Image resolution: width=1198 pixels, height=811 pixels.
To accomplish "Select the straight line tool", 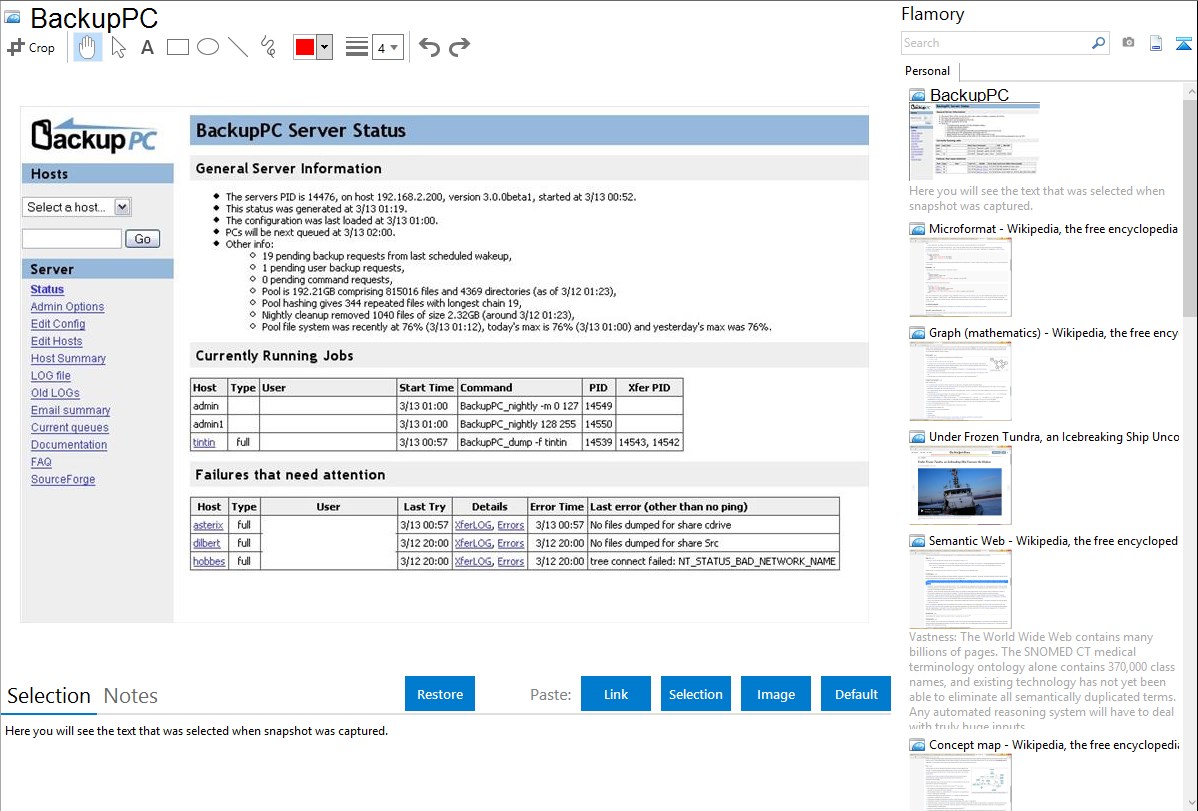I will point(238,47).
